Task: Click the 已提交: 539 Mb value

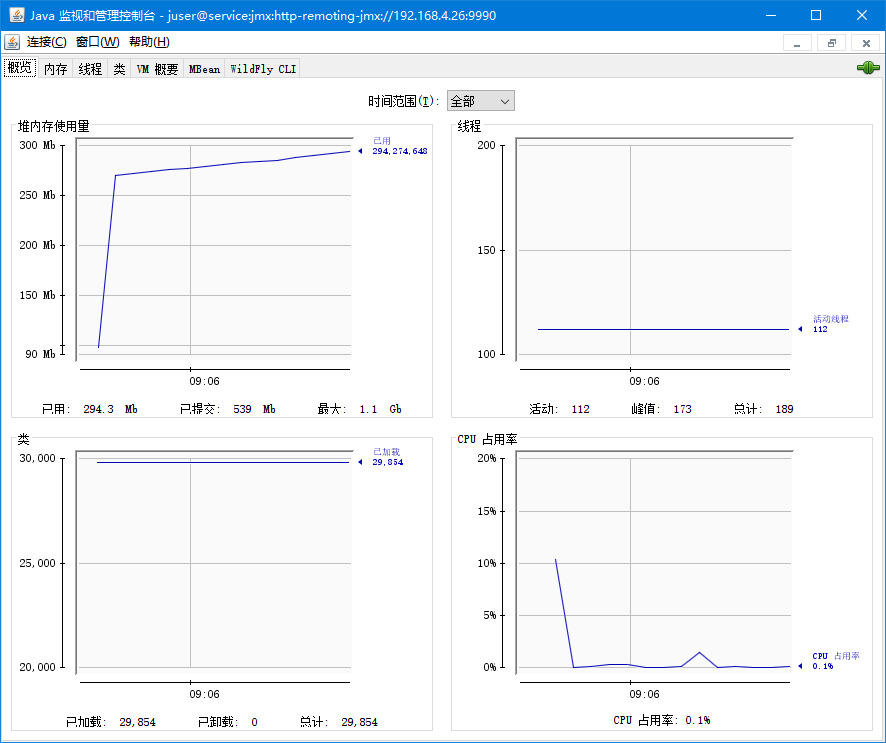Action: [228, 409]
